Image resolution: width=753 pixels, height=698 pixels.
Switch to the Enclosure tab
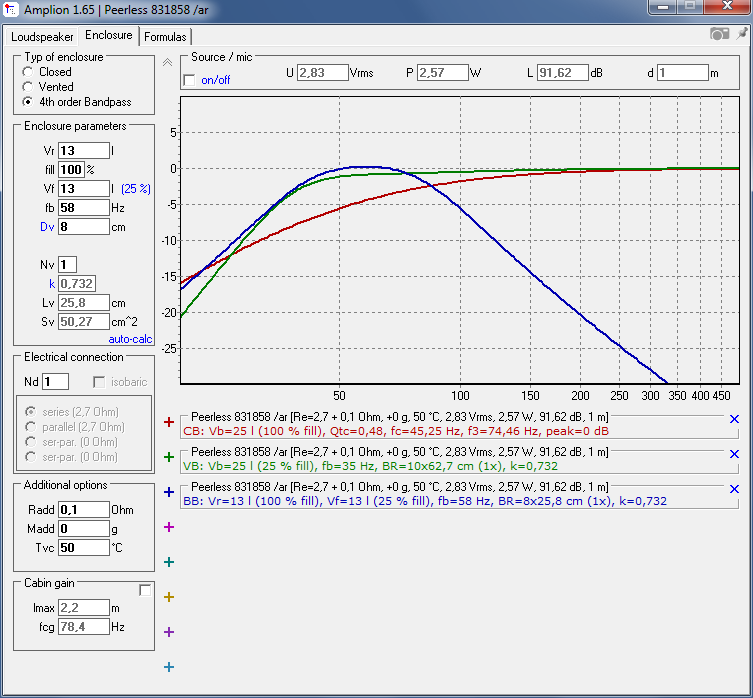click(x=109, y=35)
